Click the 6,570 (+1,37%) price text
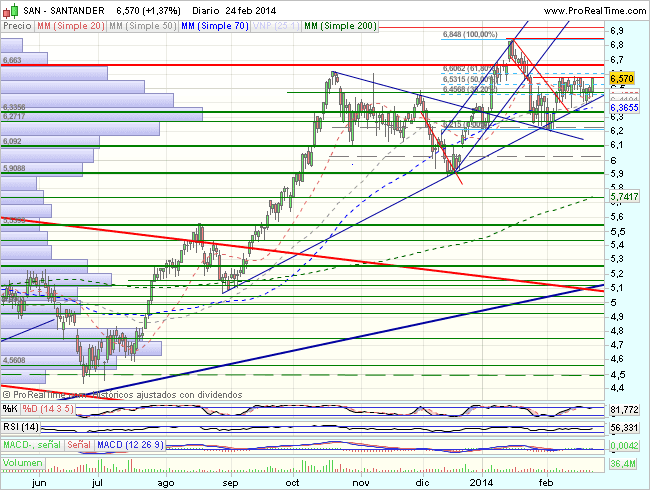Viewport: 650px width, 490px height. pyautogui.click(x=148, y=10)
